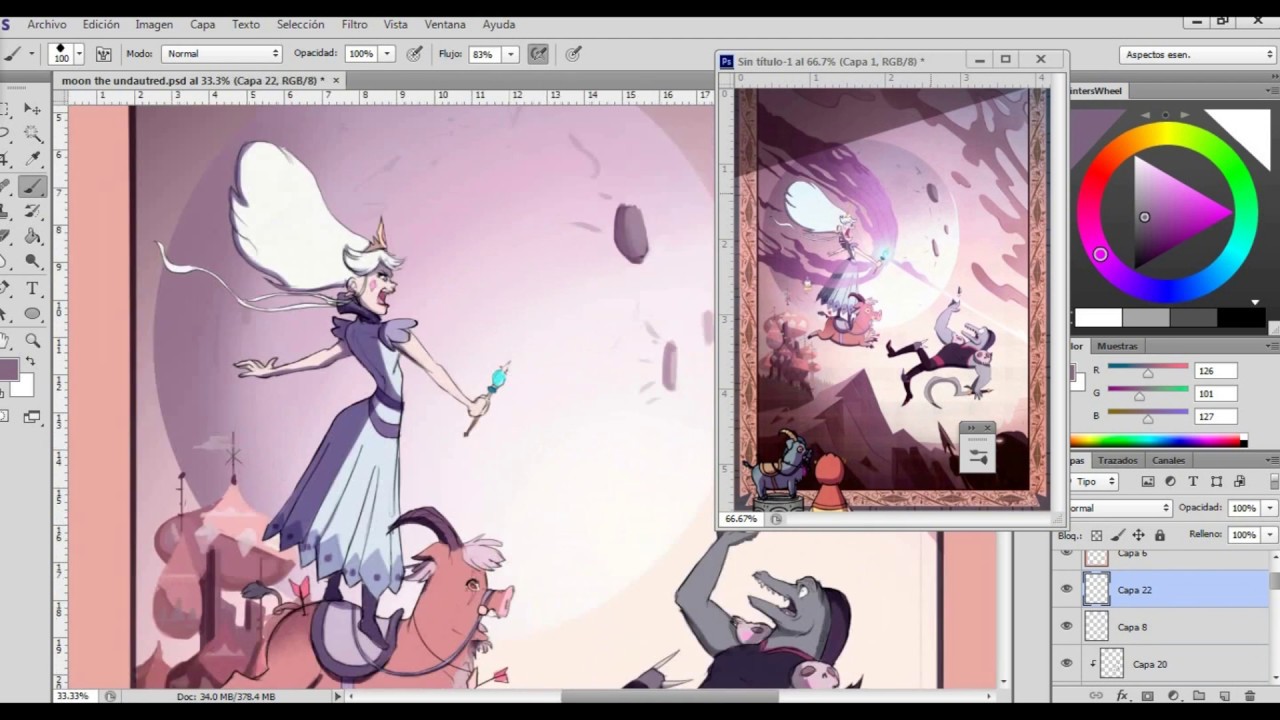This screenshot has width=1280, height=720.
Task: Select the History Brush tool
Action: pyautogui.click(x=33, y=211)
